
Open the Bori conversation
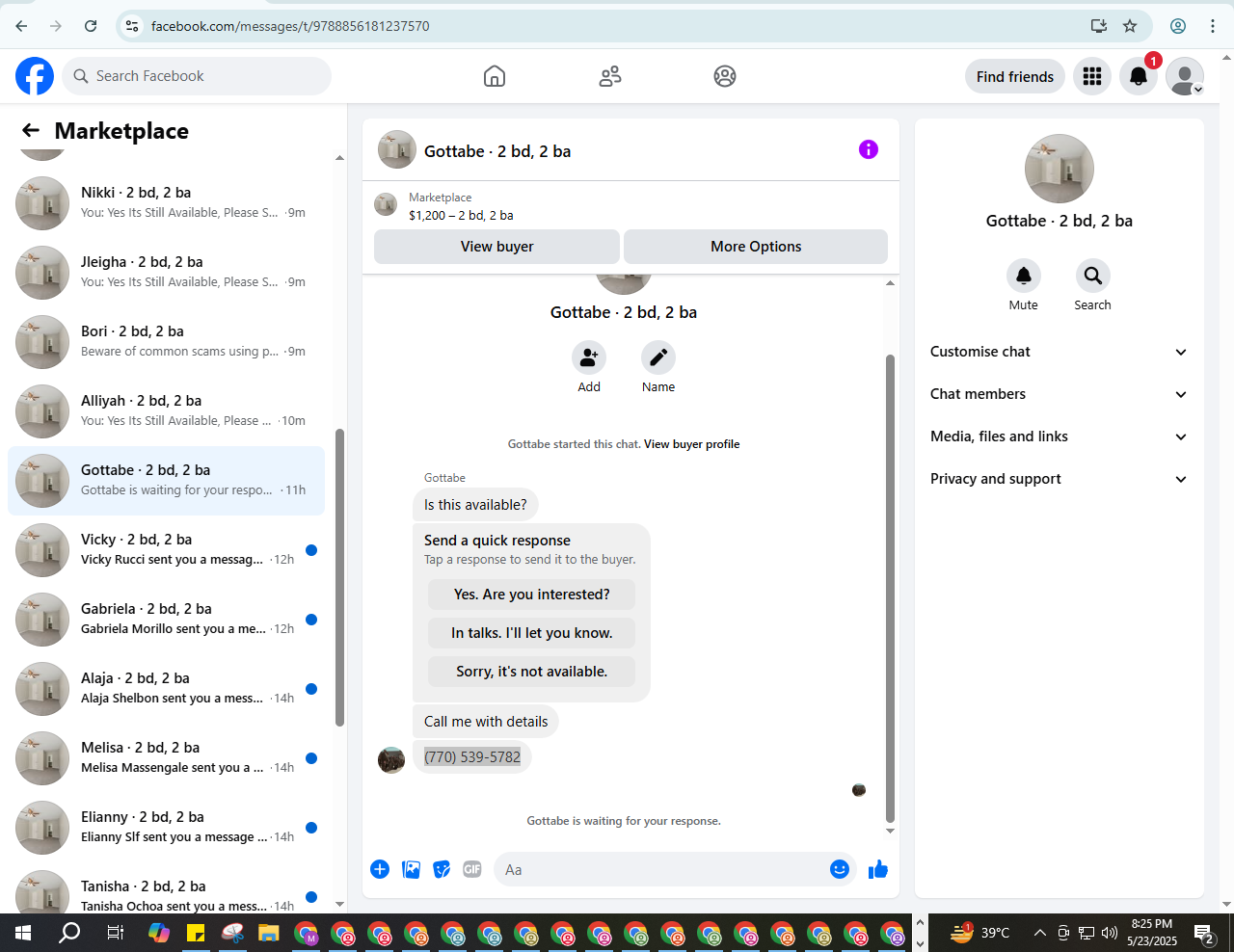point(166,342)
